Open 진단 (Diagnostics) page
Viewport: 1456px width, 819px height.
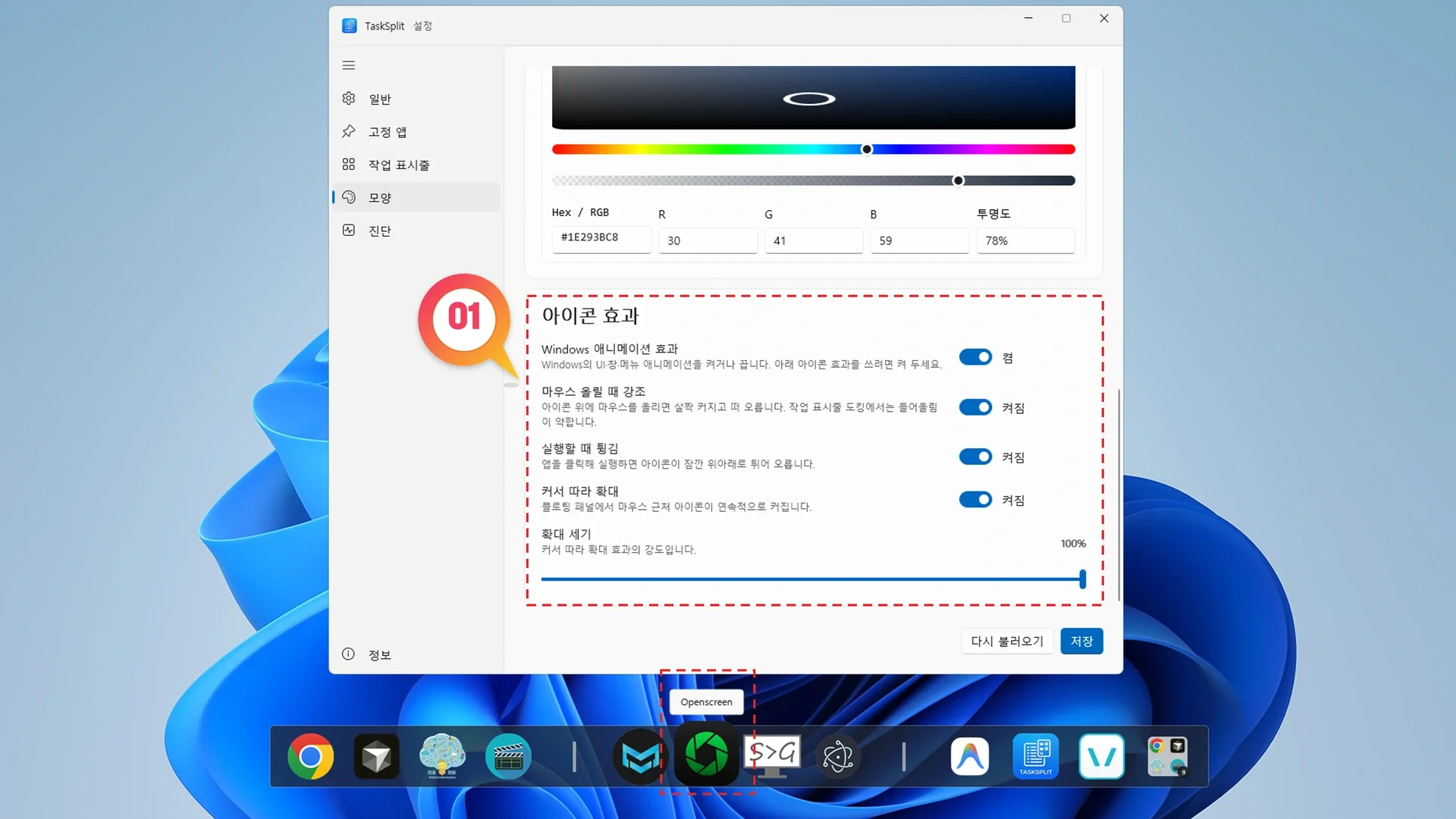[416, 231]
